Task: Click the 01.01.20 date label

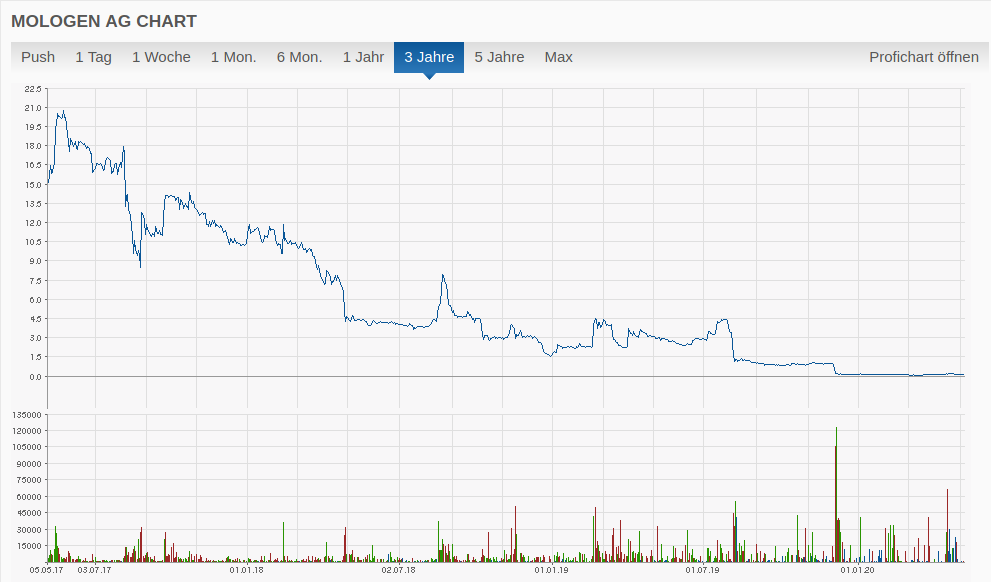Action: pos(857,571)
